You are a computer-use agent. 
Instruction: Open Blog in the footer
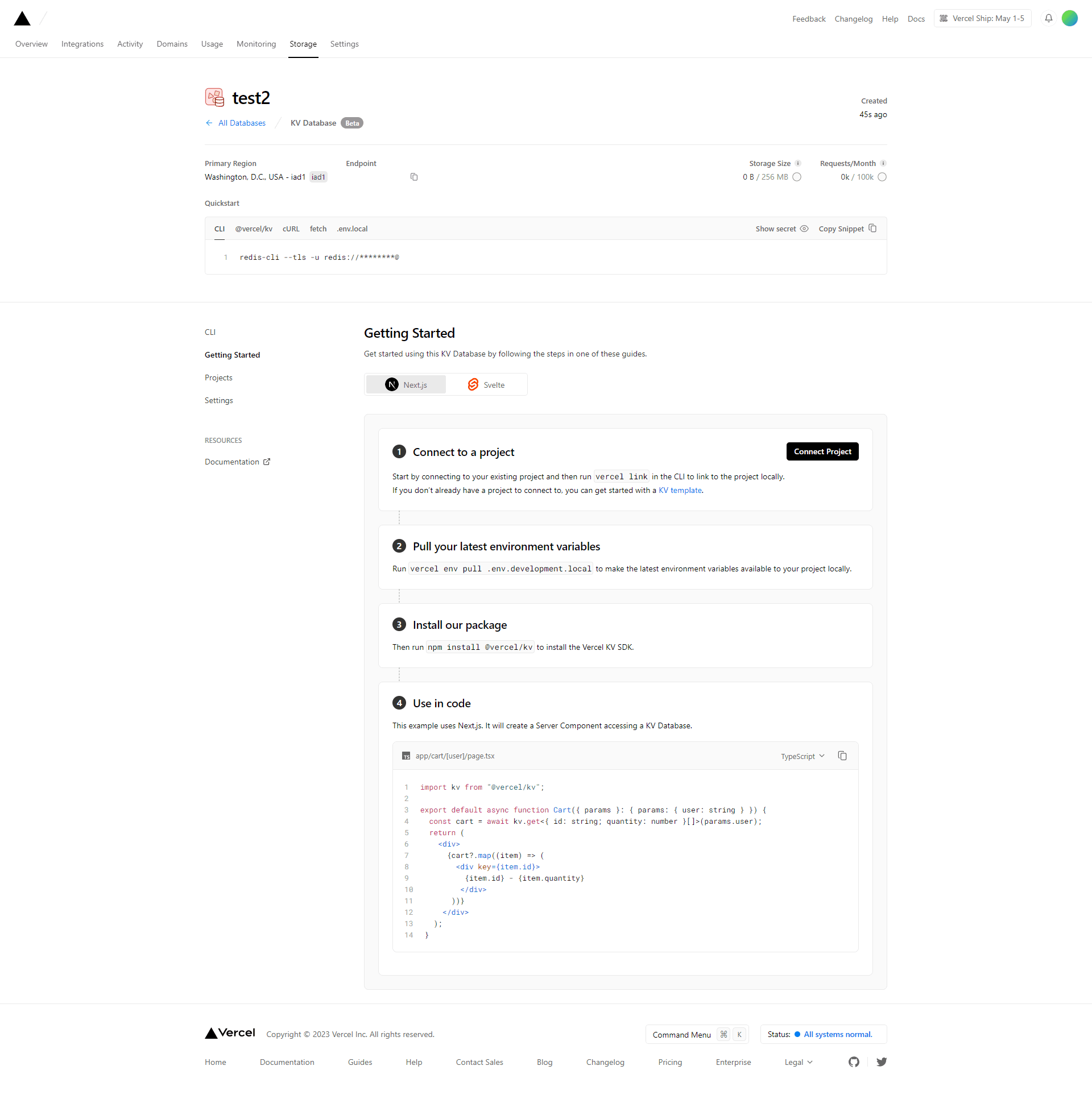[544, 1062]
